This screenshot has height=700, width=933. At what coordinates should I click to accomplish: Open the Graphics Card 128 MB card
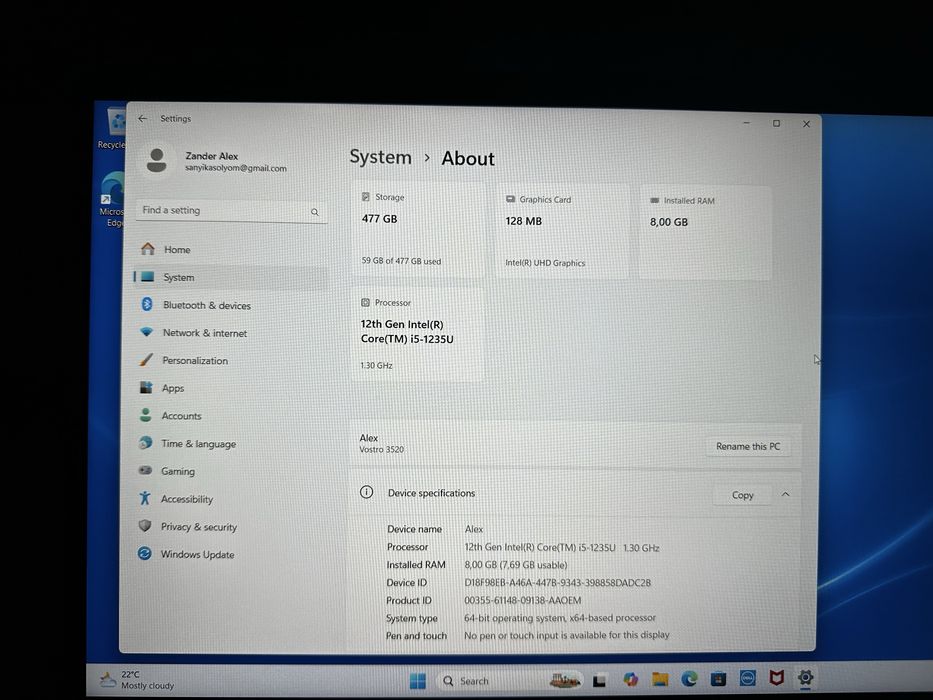(x=563, y=232)
